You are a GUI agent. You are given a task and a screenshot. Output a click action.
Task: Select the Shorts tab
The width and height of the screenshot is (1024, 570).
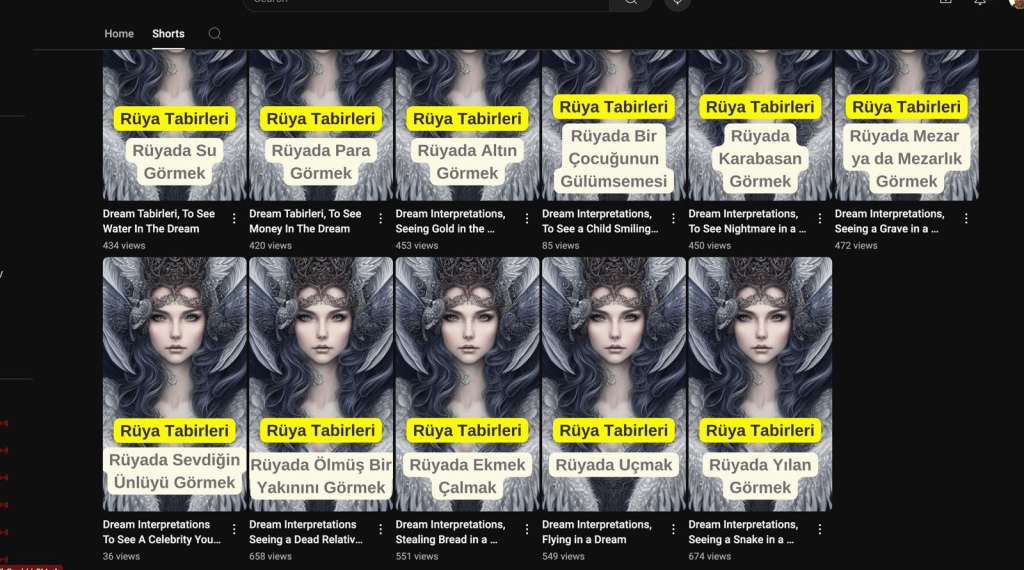tap(168, 34)
